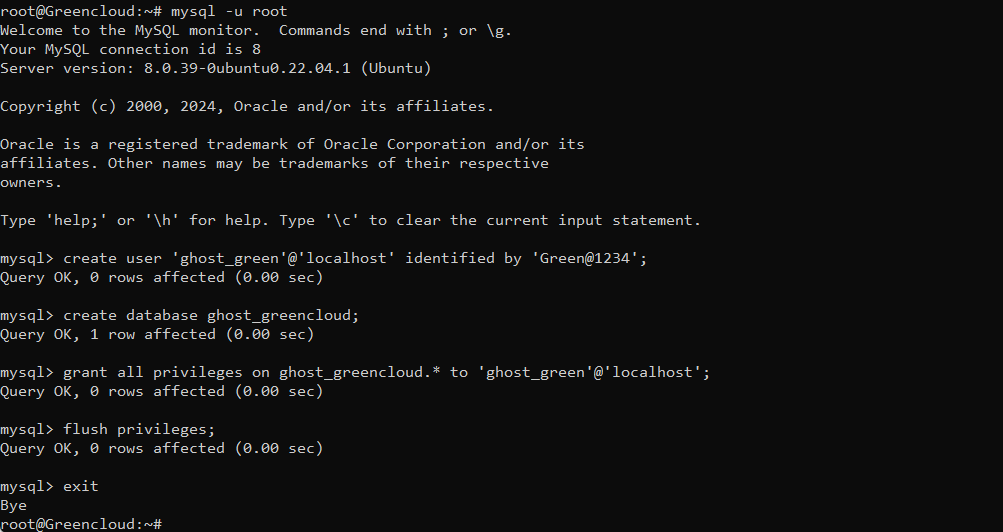
Task: Click the 'create user' SQL statement line
Action: point(355,258)
